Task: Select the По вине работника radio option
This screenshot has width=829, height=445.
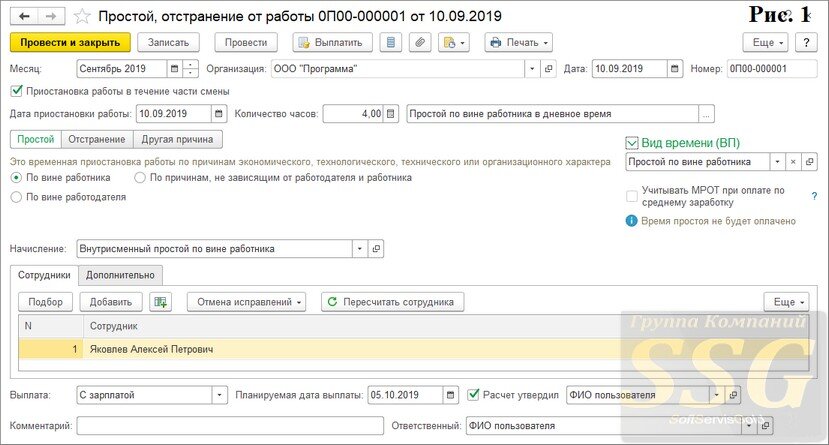Action: 16,178
